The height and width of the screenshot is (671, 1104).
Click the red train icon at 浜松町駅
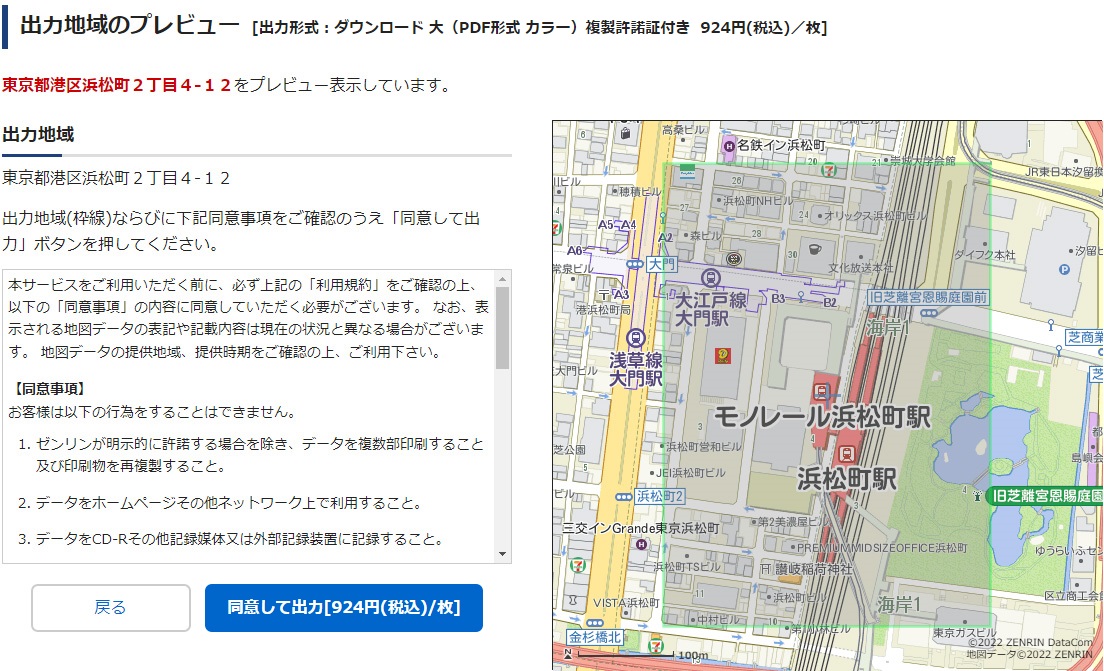coord(849,455)
